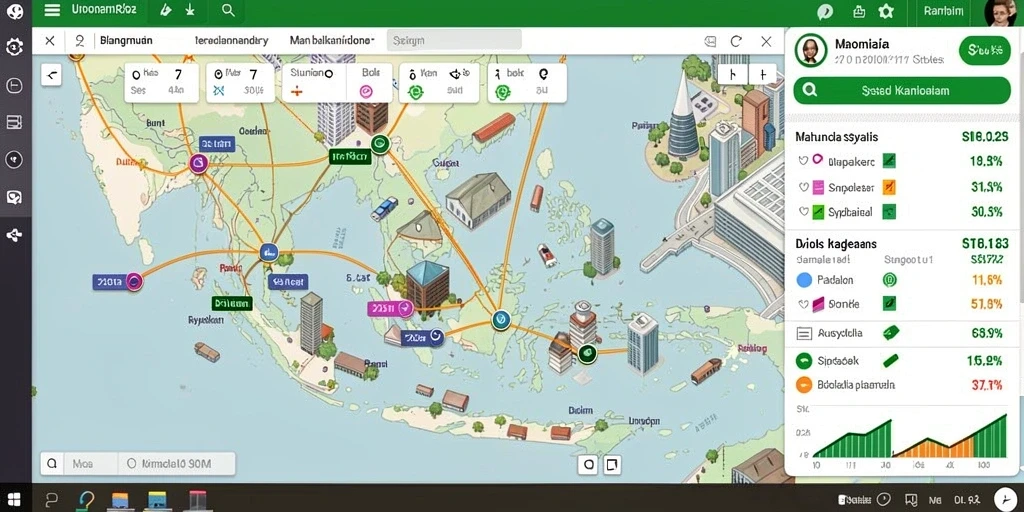Viewport: 1024px width, 512px height.
Task: Click the search icon in the bottom left map box
Action: tap(52, 464)
